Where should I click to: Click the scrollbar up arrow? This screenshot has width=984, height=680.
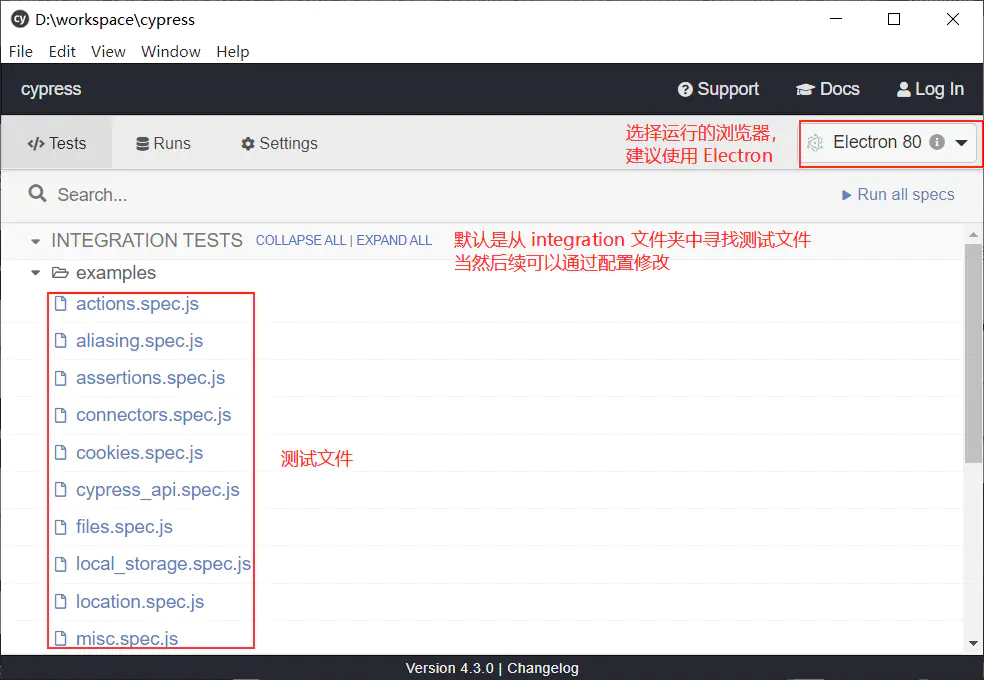(973, 235)
